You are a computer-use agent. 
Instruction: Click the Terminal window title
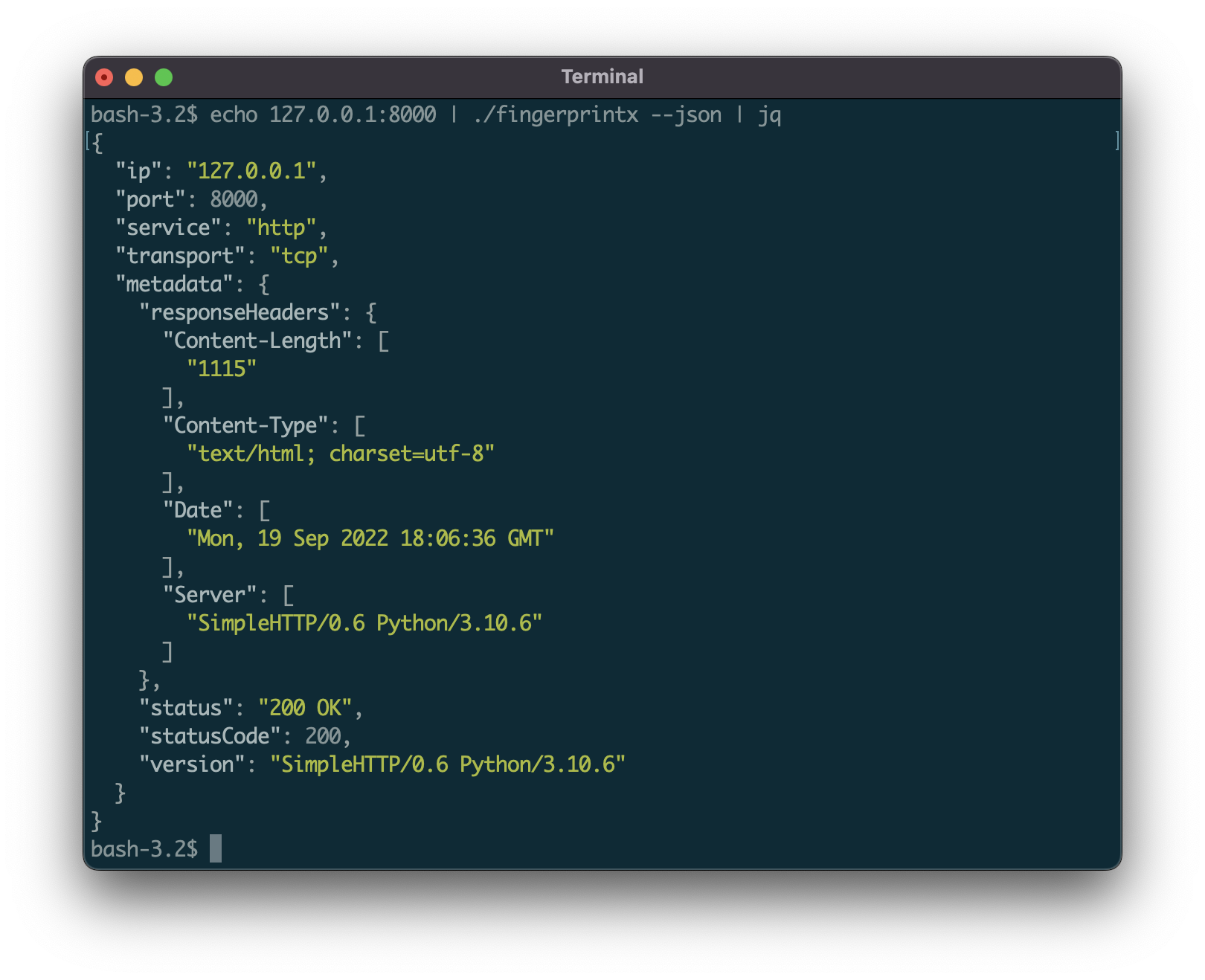click(x=602, y=77)
